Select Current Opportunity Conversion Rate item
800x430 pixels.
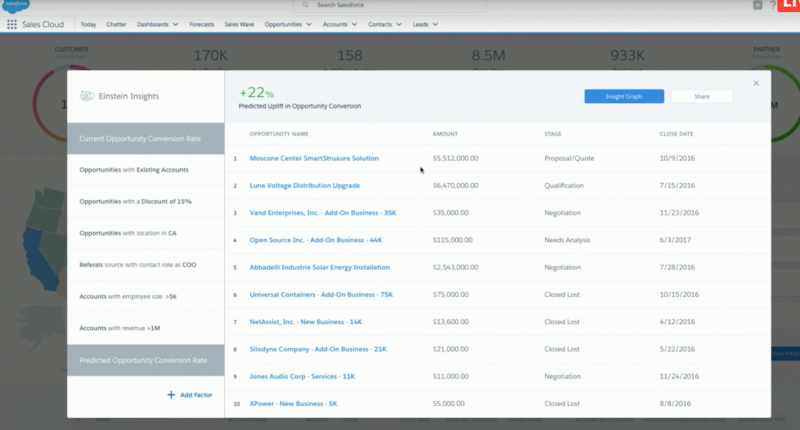[x=146, y=138]
